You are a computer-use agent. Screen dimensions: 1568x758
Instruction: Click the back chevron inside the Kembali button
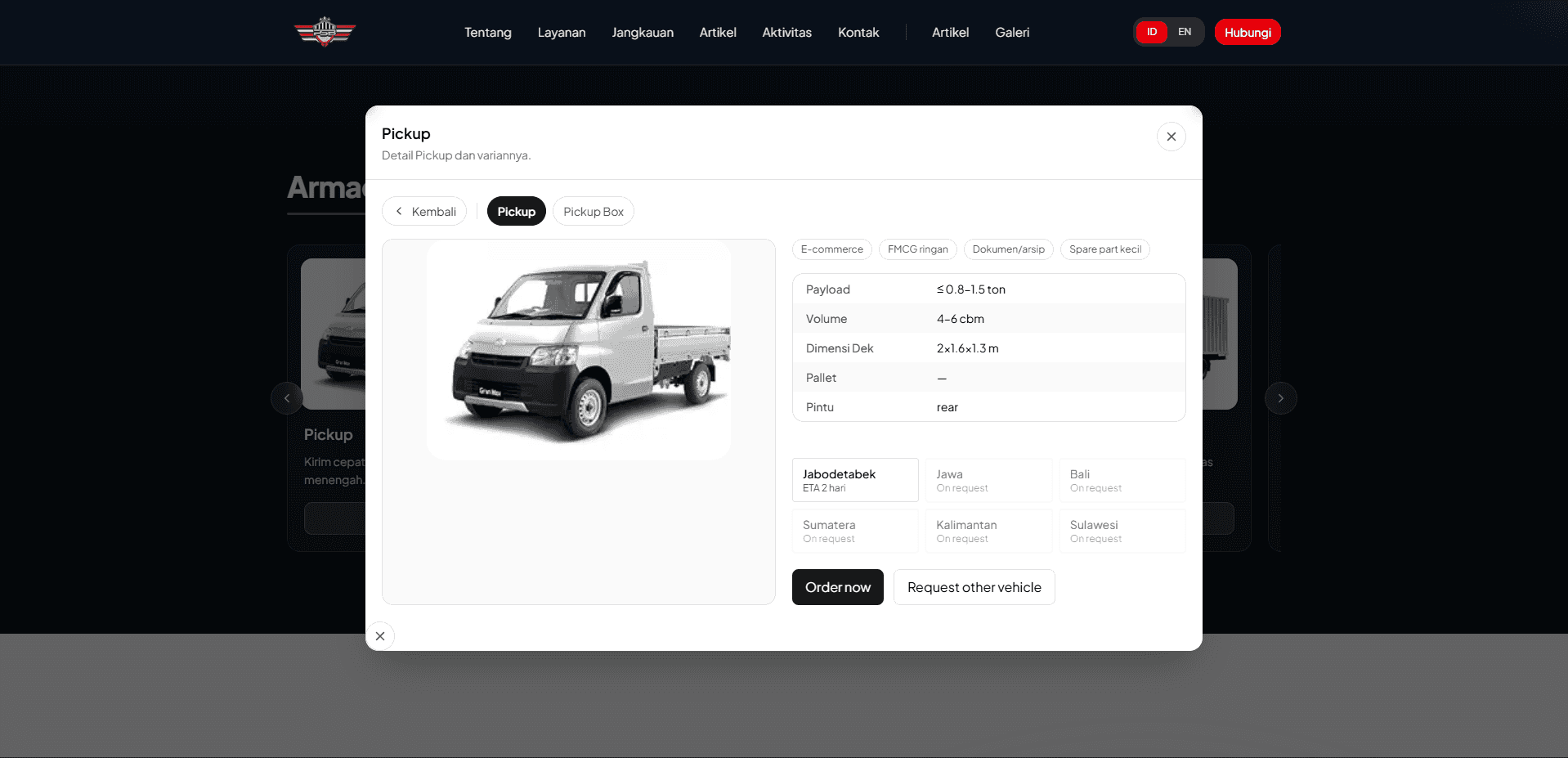coord(399,211)
